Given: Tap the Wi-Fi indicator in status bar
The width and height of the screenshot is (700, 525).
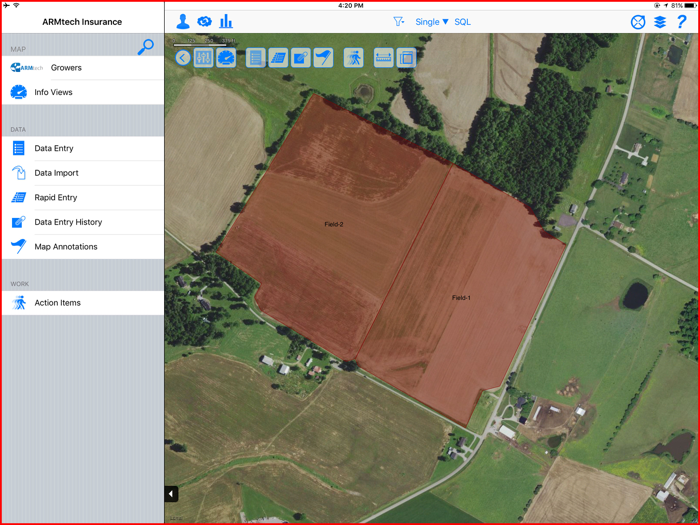Looking at the screenshot, I should (16, 5).
